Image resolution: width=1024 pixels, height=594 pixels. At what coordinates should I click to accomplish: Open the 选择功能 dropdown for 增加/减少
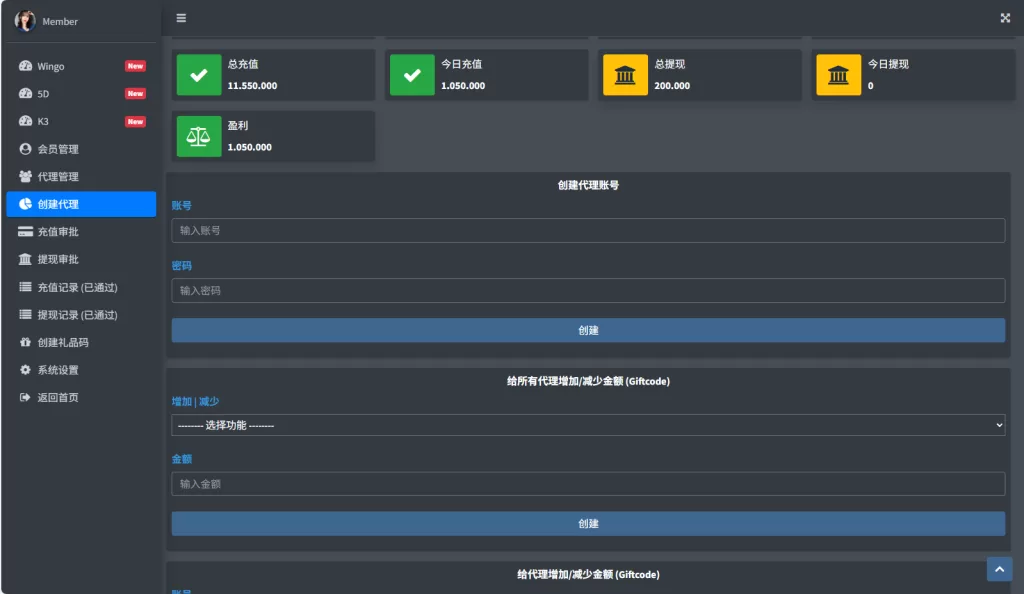tap(588, 425)
